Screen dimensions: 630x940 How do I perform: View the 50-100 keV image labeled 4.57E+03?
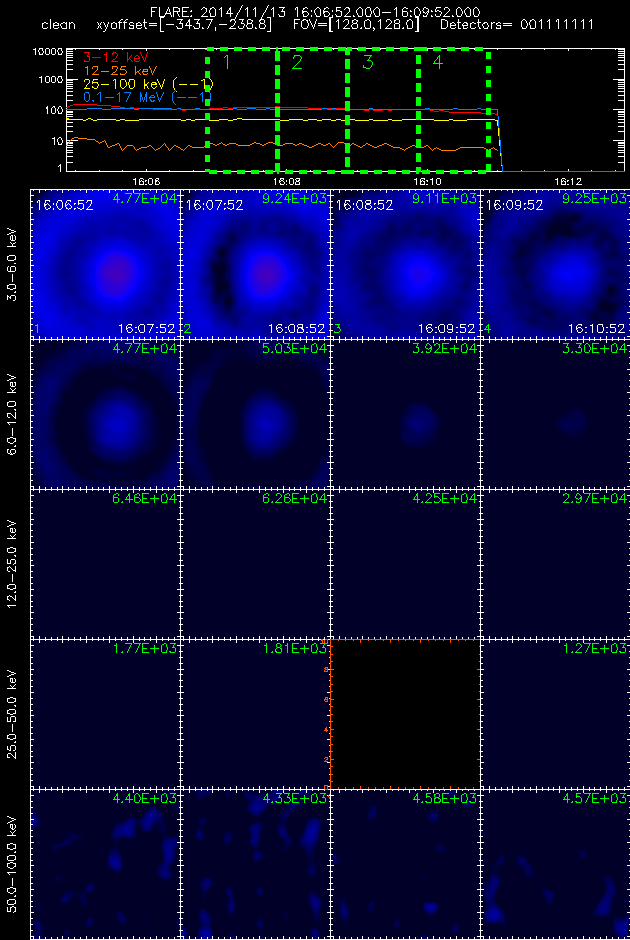click(x=555, y=864)
